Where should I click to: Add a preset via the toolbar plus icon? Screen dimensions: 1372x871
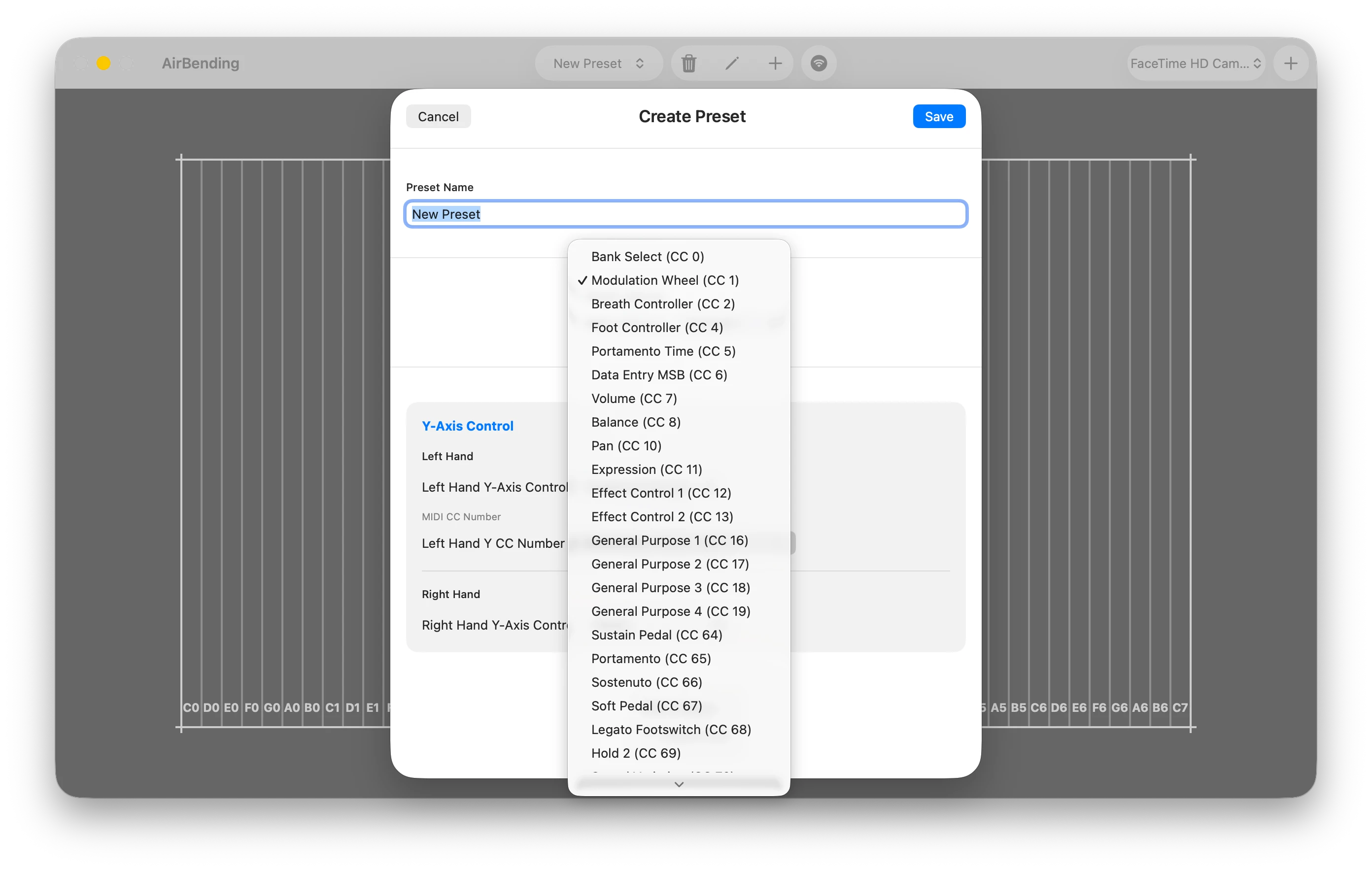click(775, 63)
